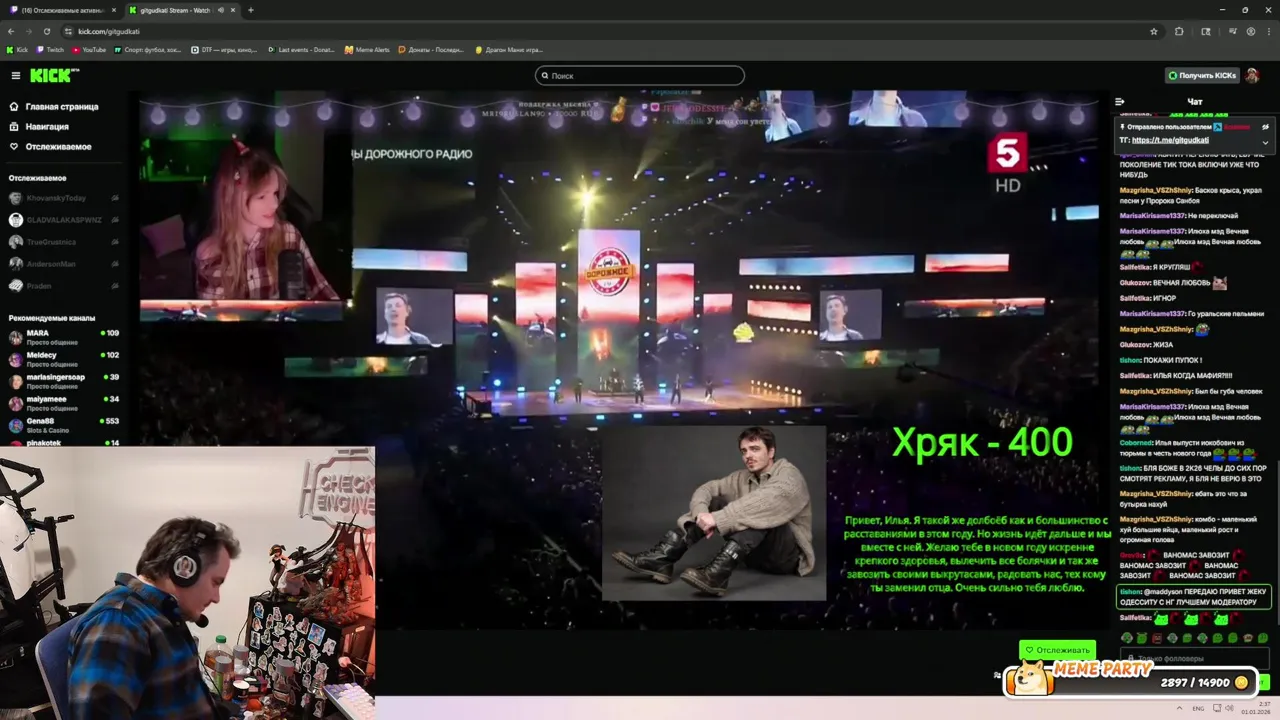Viewport: 1280px width, 720px height.
Task: Close the Twitch browser tab
Action: pyautogui.click(x=113, y=10)
